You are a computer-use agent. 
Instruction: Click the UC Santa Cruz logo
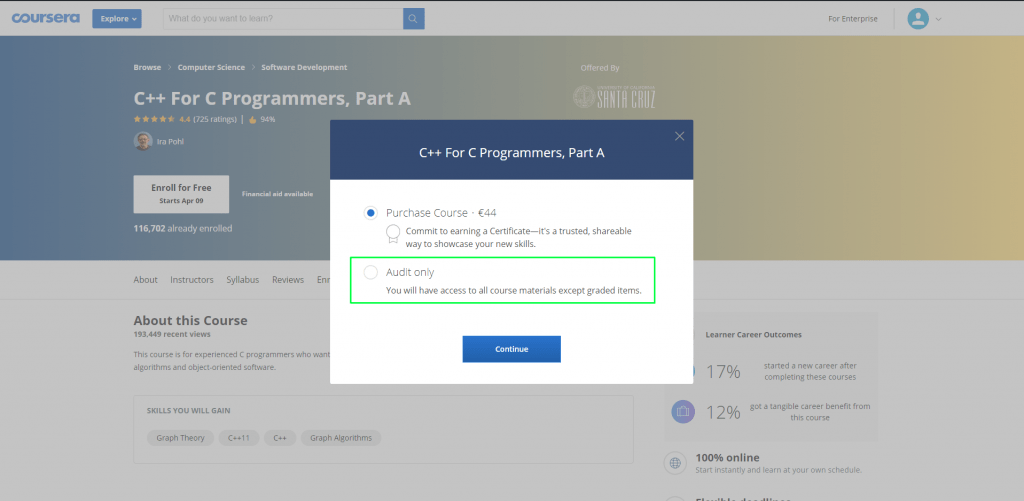(614, 96)
